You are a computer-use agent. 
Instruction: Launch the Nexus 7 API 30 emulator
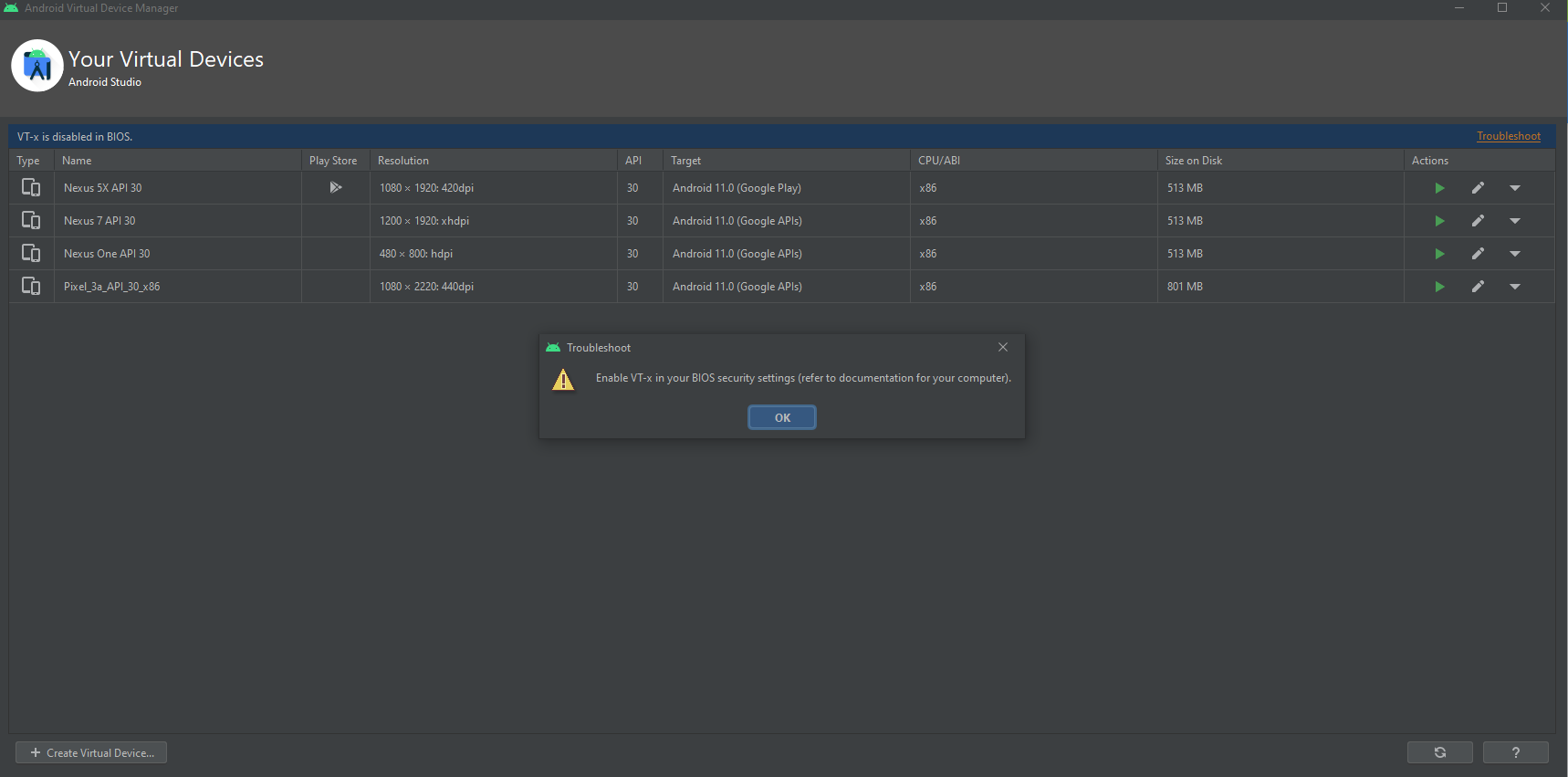(1439, 221)
